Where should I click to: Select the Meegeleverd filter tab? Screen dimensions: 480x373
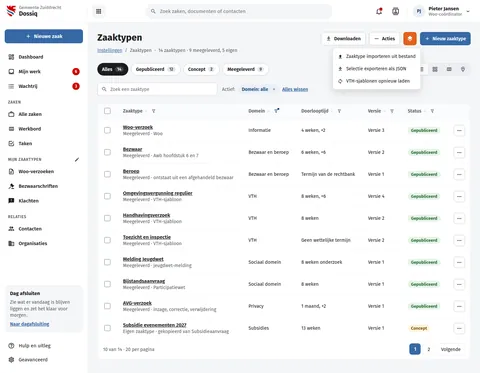tap(245, 69)
